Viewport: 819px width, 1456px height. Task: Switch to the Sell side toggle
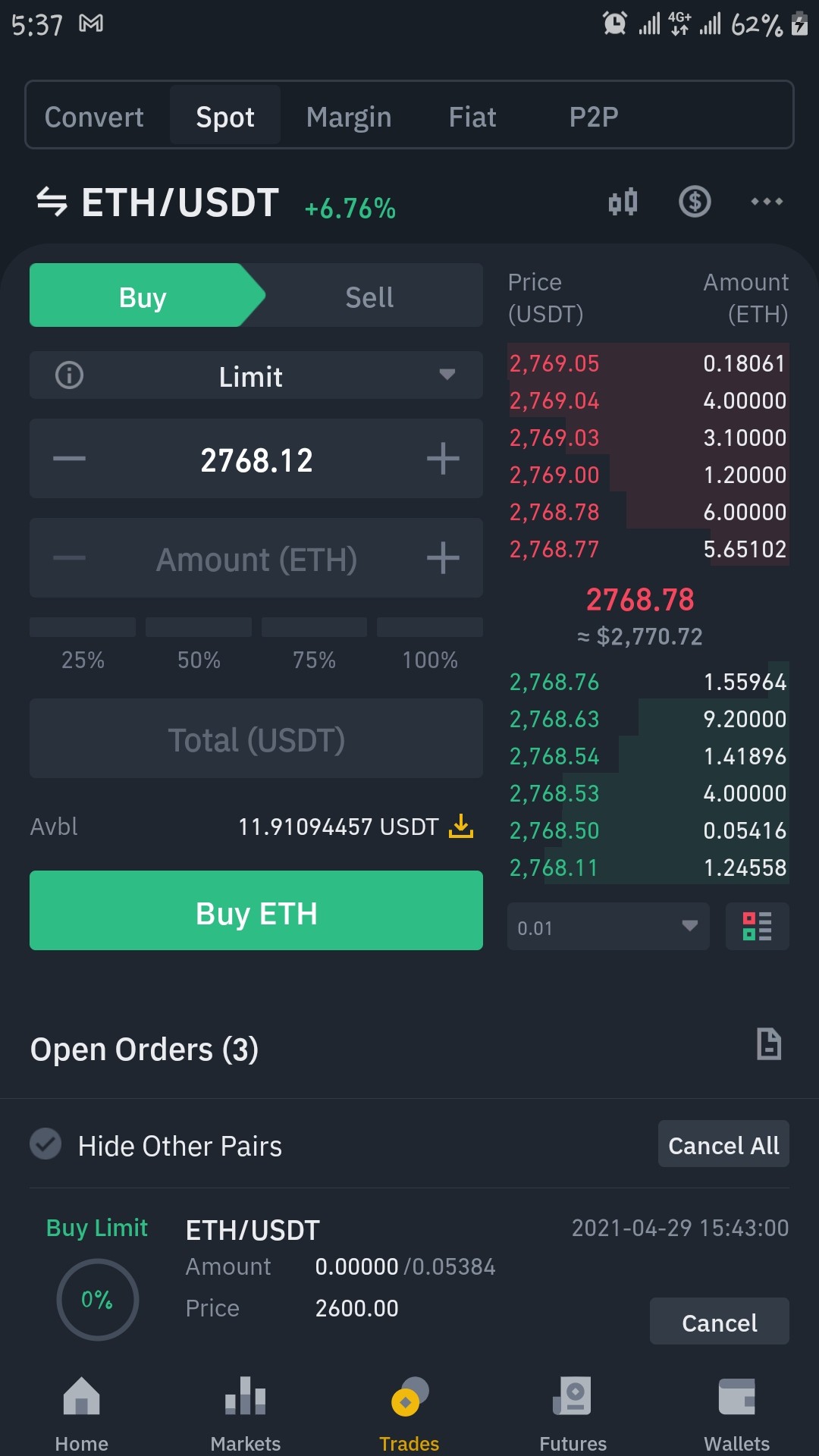pos(369,296)
